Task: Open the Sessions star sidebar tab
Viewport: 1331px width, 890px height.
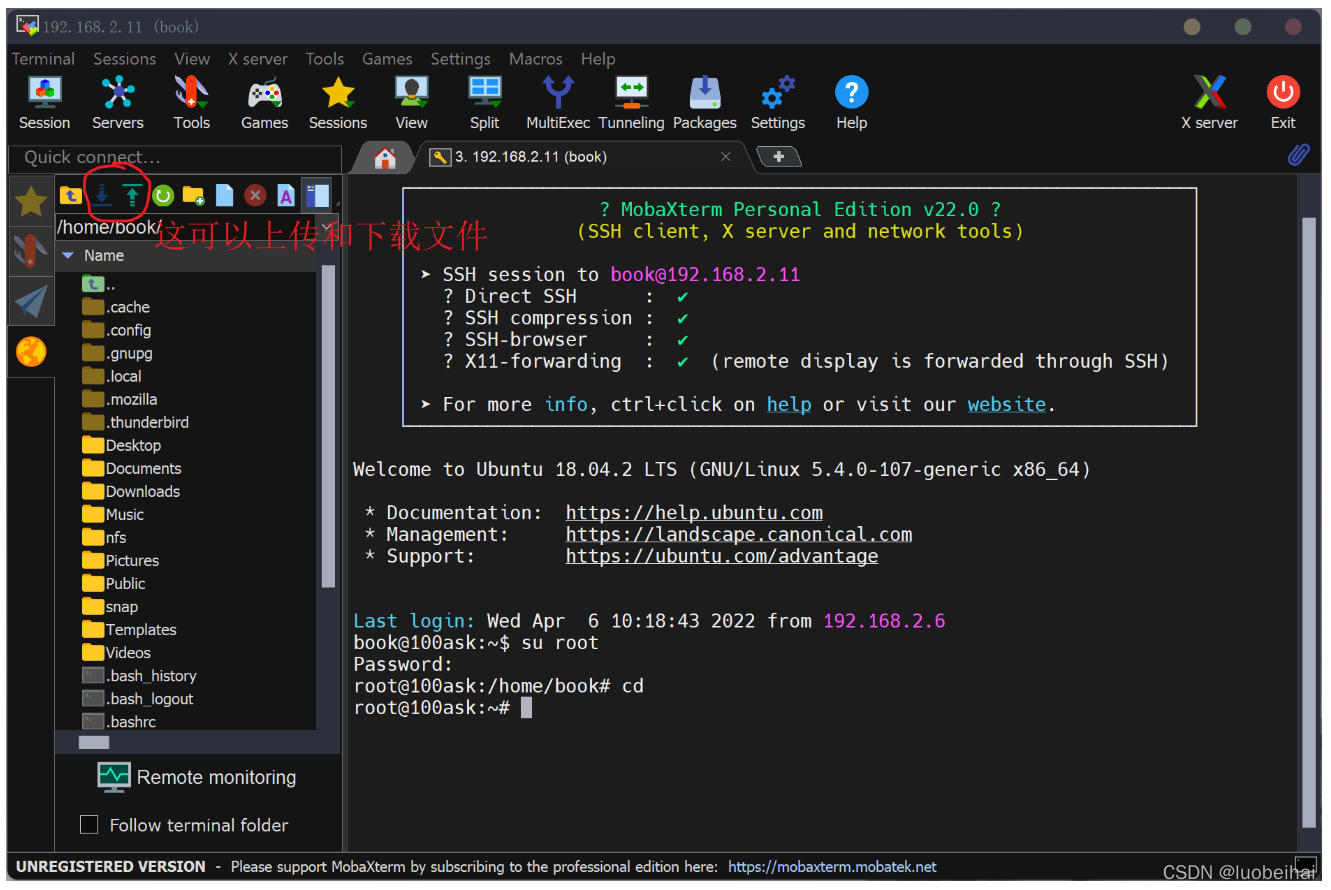Action: coord(31,202)
